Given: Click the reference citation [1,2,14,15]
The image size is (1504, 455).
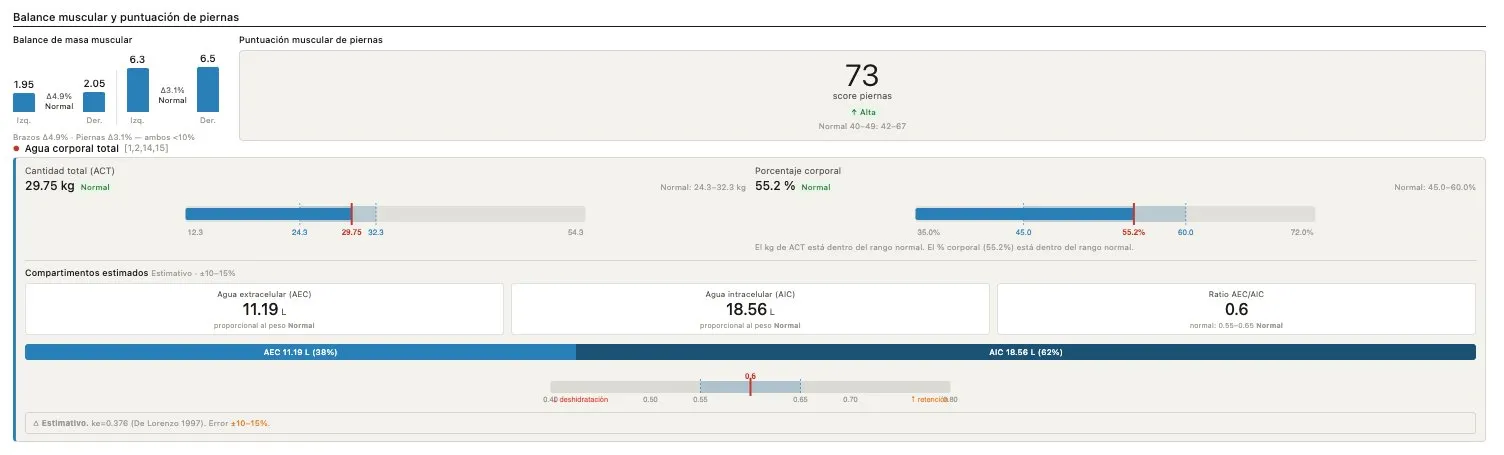Looking at the screenshot, I should click(x=146, y=148).
